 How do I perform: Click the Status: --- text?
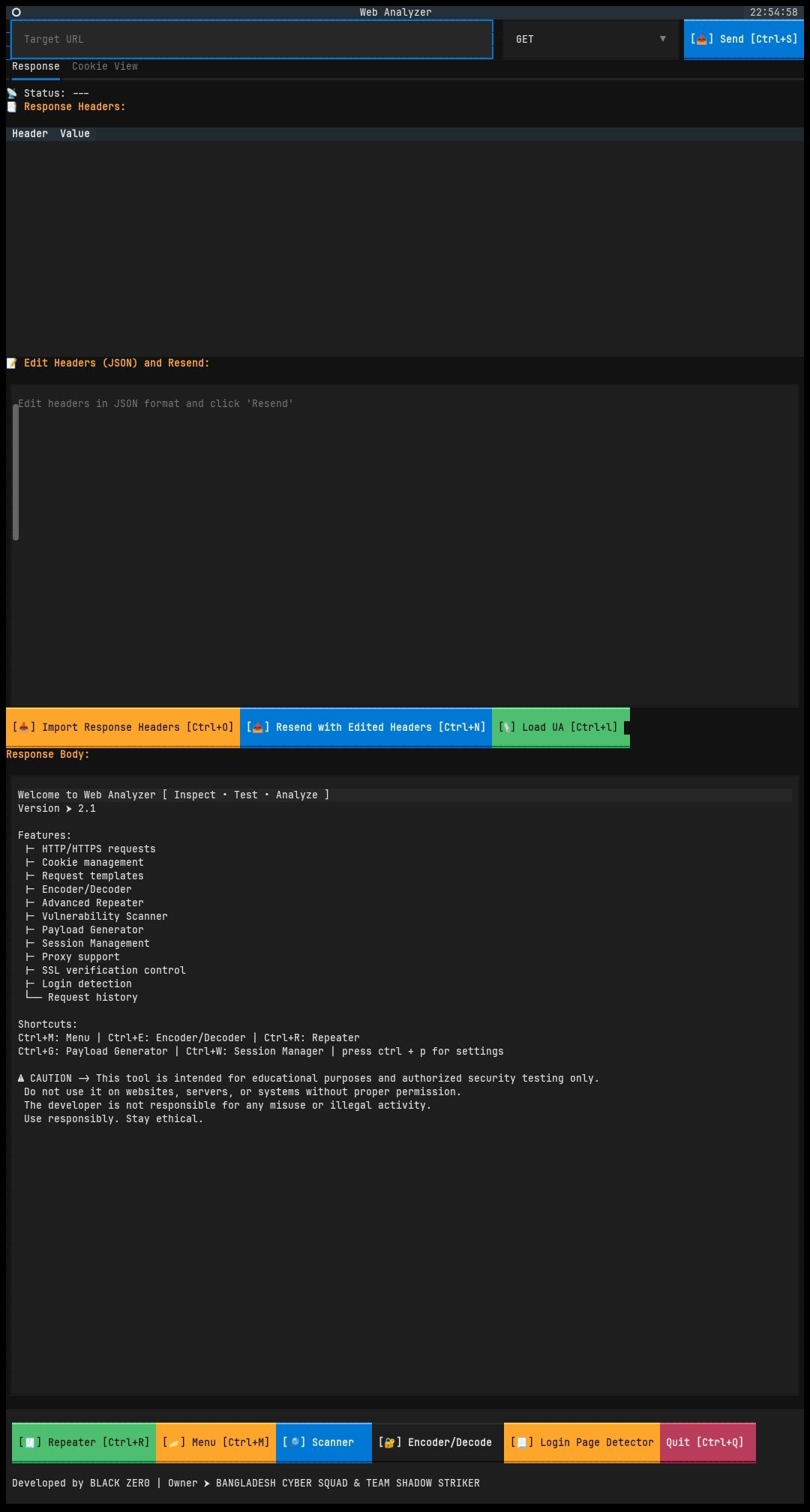(x=56, y=93)
